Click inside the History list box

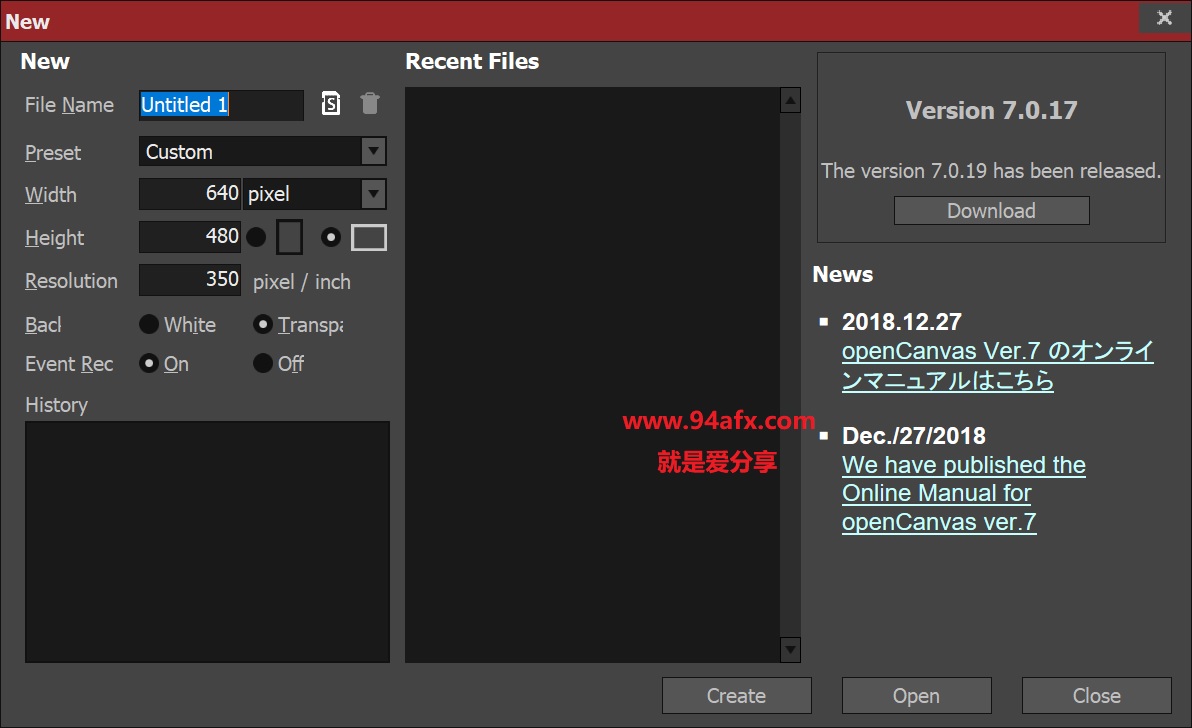click(x=208, y=542)
